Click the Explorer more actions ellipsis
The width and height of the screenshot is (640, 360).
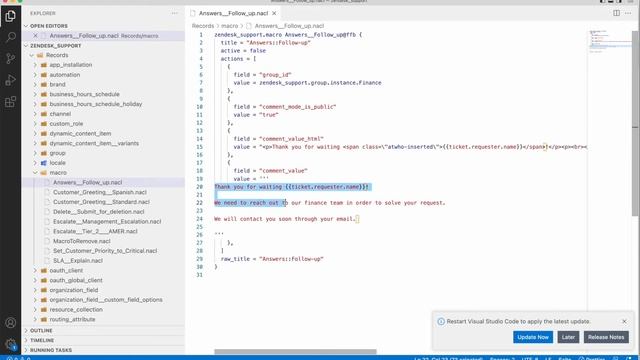point(175,13)
